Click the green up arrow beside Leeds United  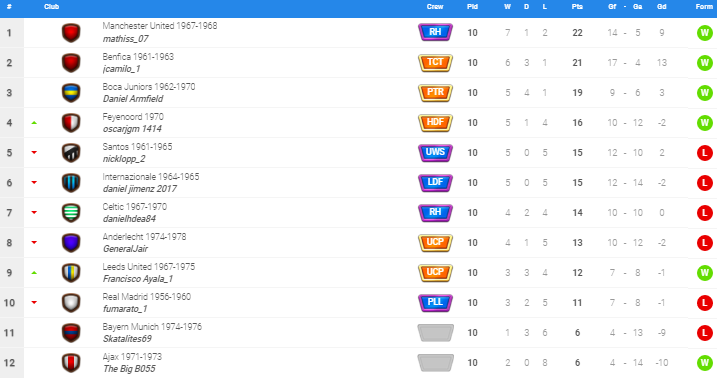[34, 273]
